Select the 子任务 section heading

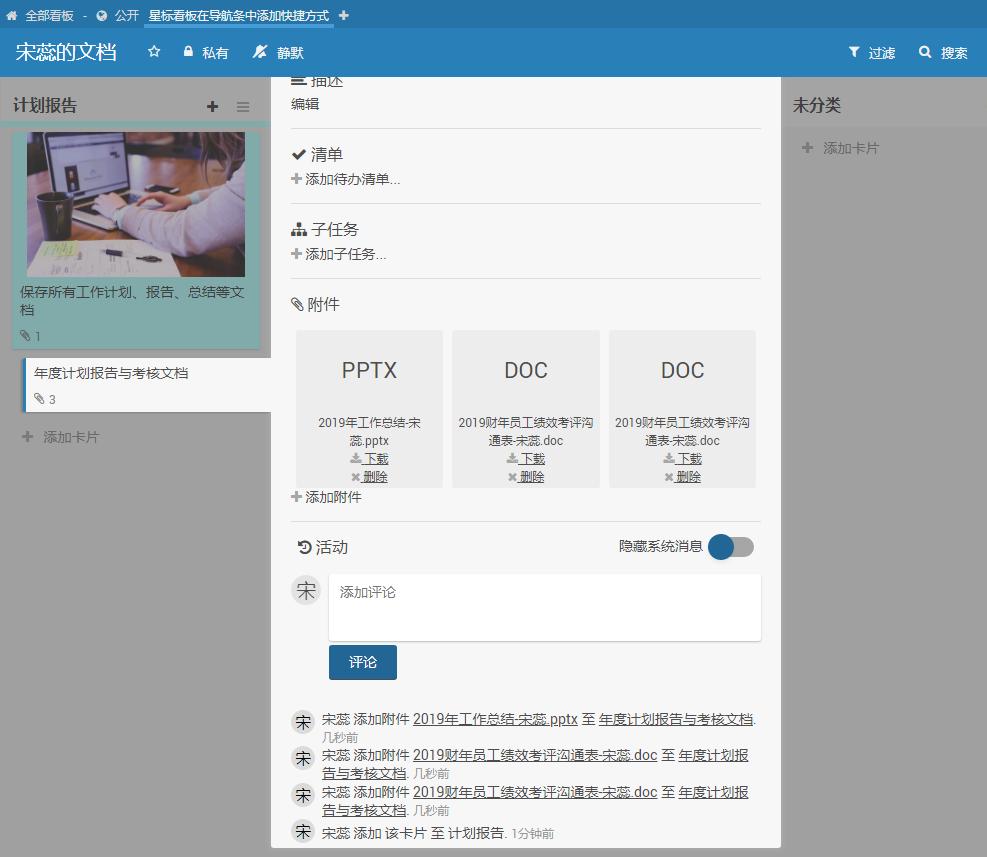pos(325,230)
